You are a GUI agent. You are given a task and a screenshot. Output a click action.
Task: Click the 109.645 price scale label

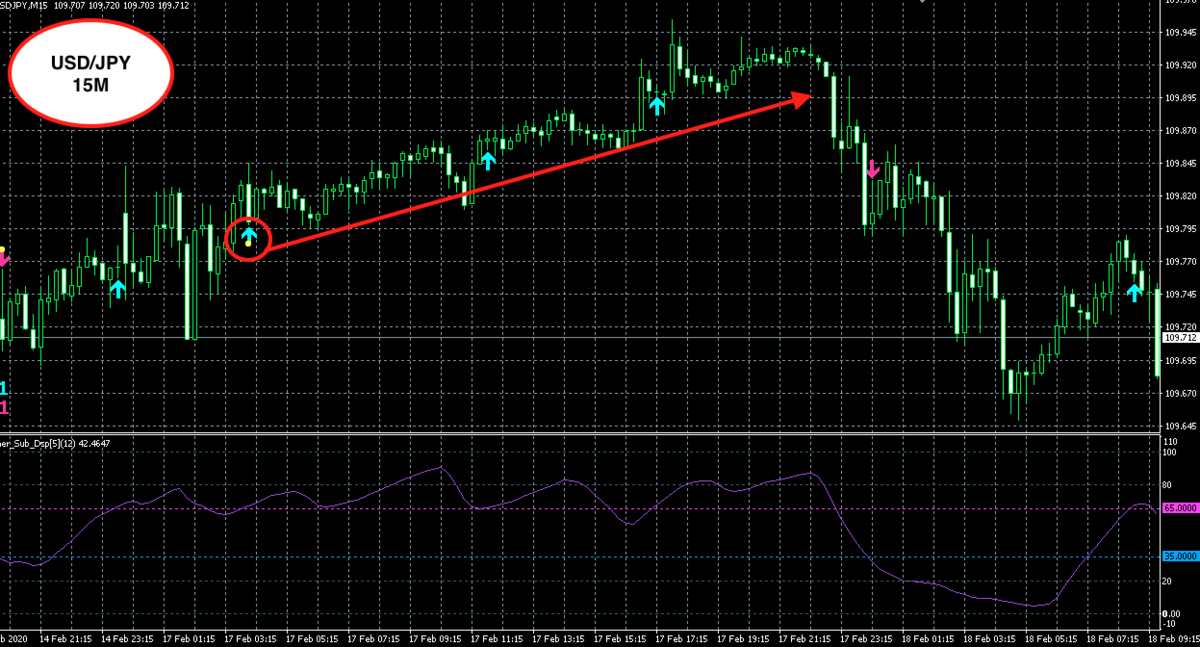(x=1179, y=426)
